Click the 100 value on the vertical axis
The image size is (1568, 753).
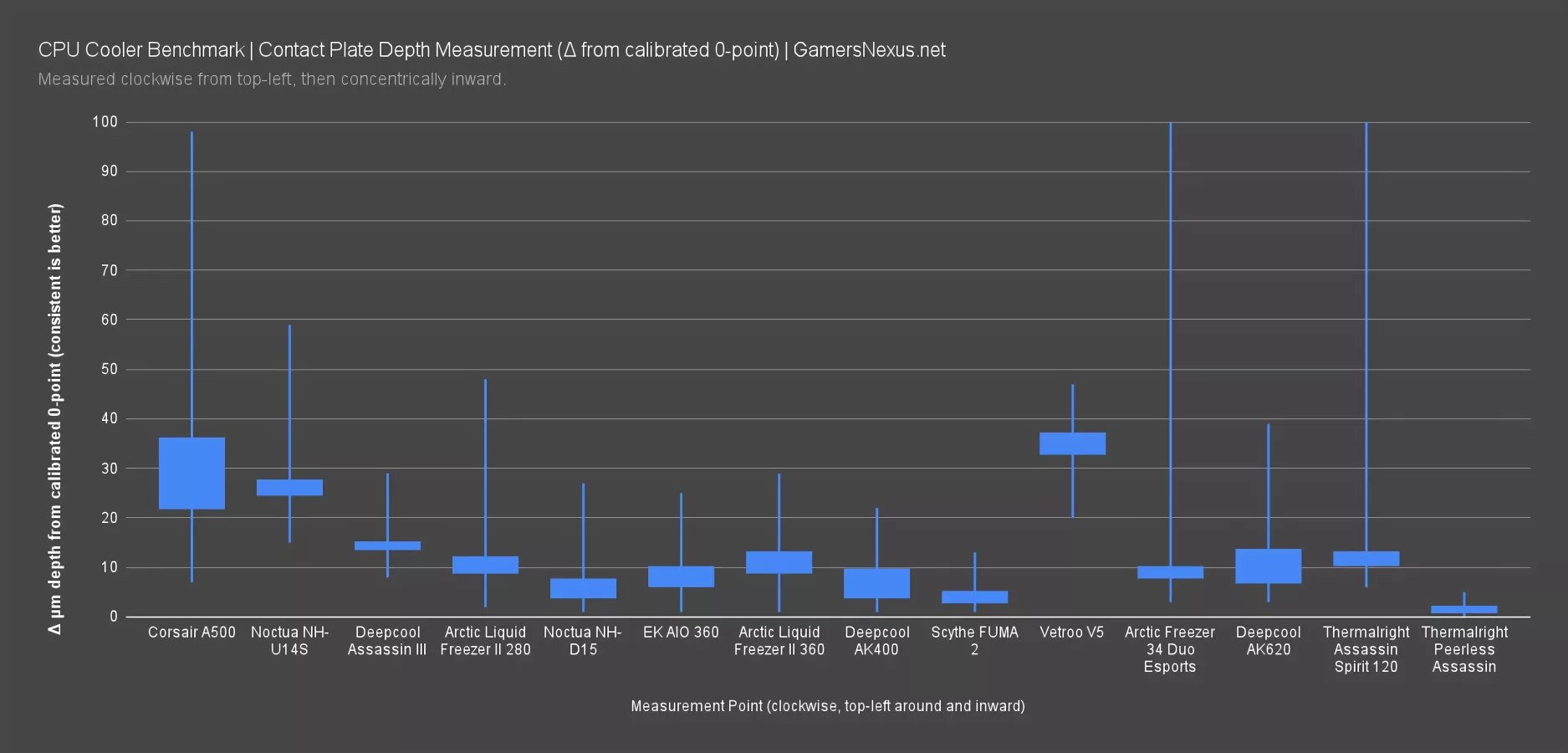coord(105,122)
